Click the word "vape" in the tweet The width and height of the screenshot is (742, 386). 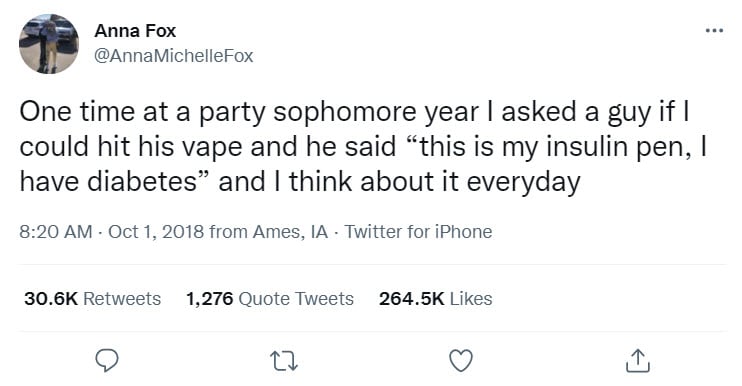click(x=213, y=149)
